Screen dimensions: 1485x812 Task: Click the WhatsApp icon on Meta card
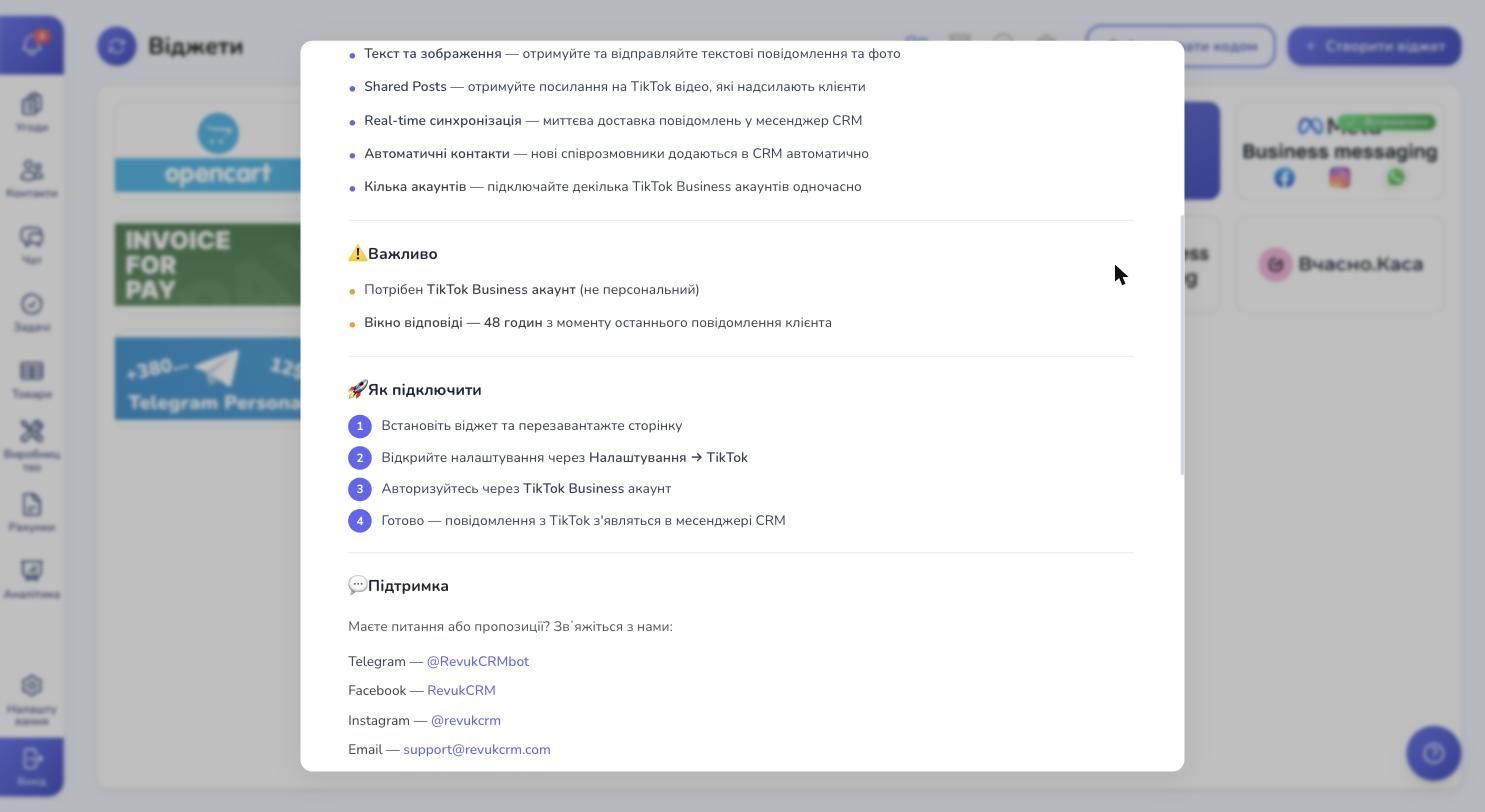pyautogui.click(x=1396, y=178)
